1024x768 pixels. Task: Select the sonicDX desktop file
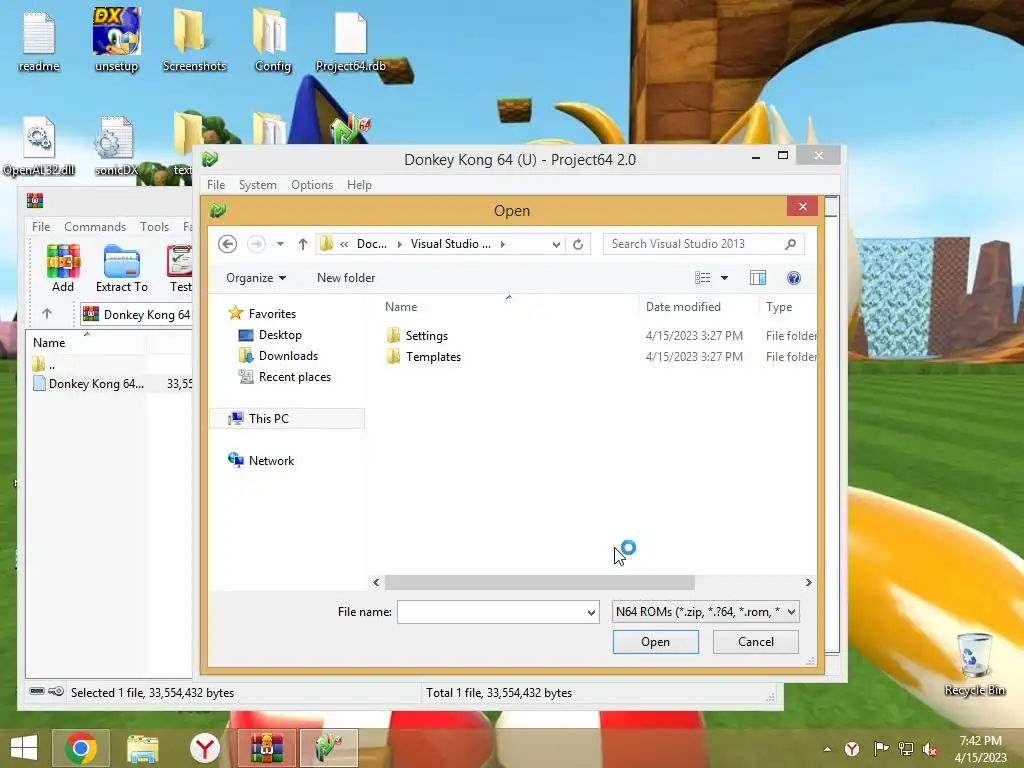pyautogui.click(x=116, y=147)
